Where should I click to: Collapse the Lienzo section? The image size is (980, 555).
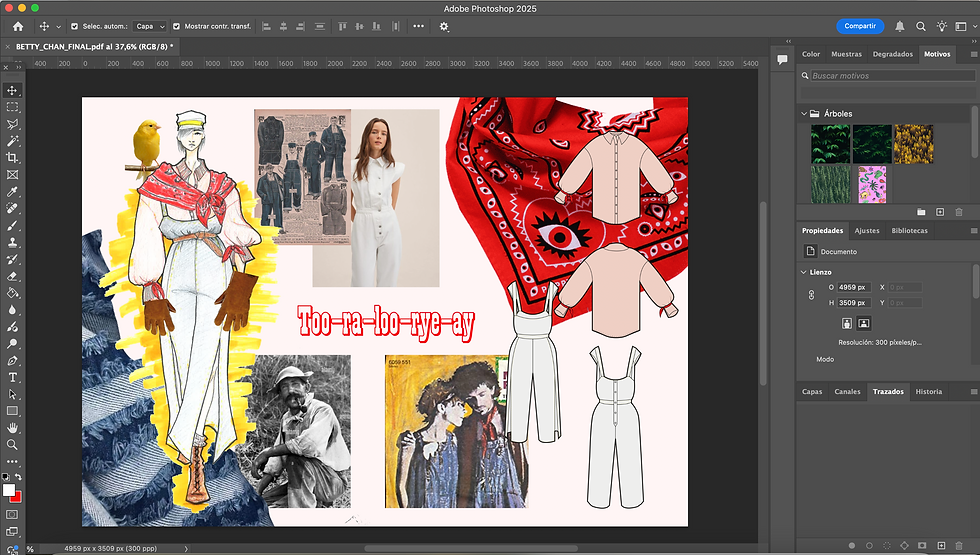coord(804,272)
